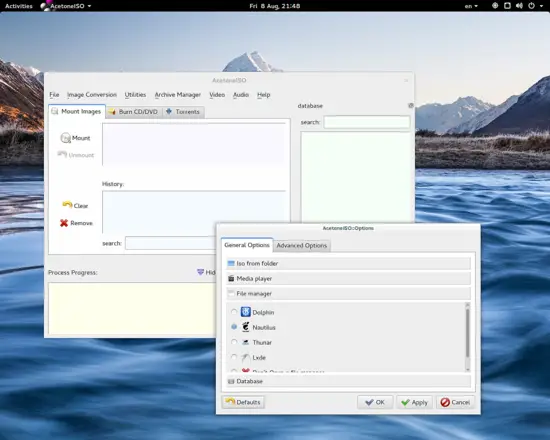The width and height of the screenshot is (550, 440).
Task: Expand the Database section in Options
Action: click(x=348, y=381)
